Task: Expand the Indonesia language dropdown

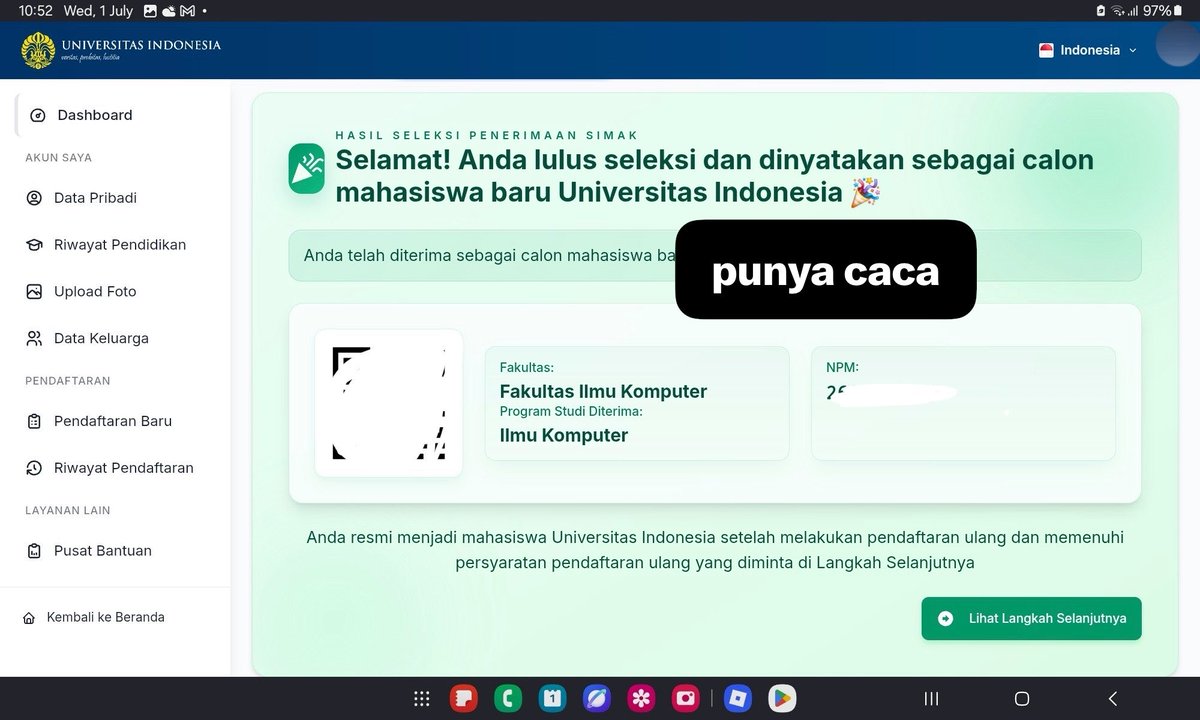Action: point(1088,50)
